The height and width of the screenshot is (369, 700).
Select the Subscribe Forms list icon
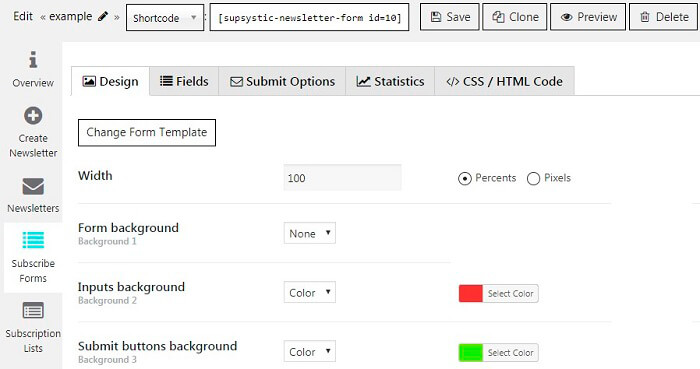click(33, 240)
